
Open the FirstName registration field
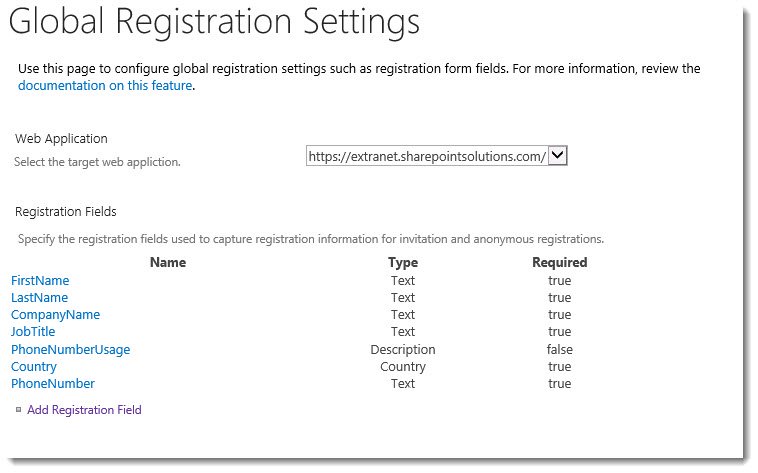(x=40, y=281)
